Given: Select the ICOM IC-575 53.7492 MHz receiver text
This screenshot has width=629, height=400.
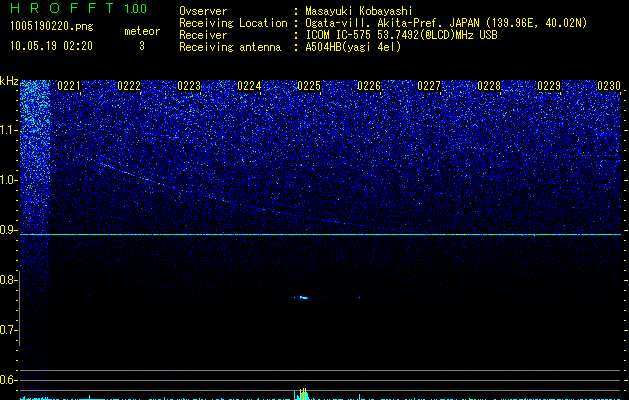Looking at the screenshot, I should [401, 35].
